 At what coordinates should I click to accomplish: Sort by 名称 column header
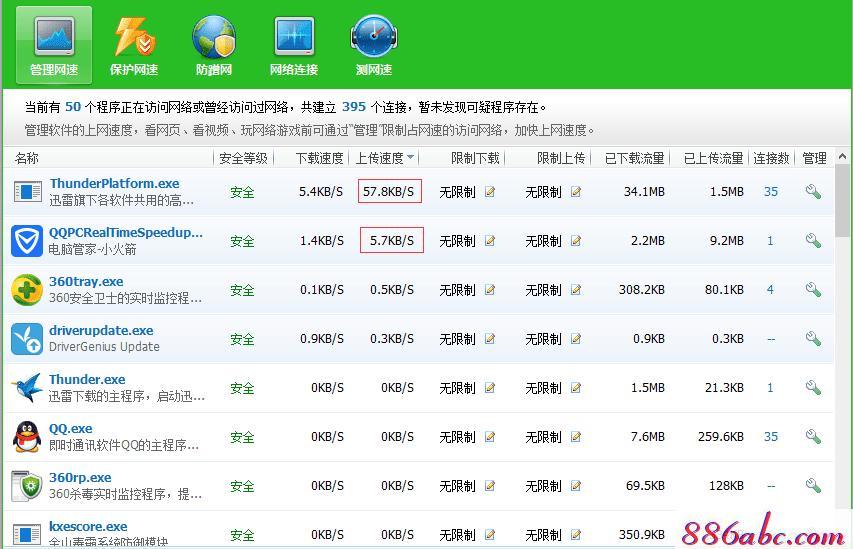(x=27, y=158)
